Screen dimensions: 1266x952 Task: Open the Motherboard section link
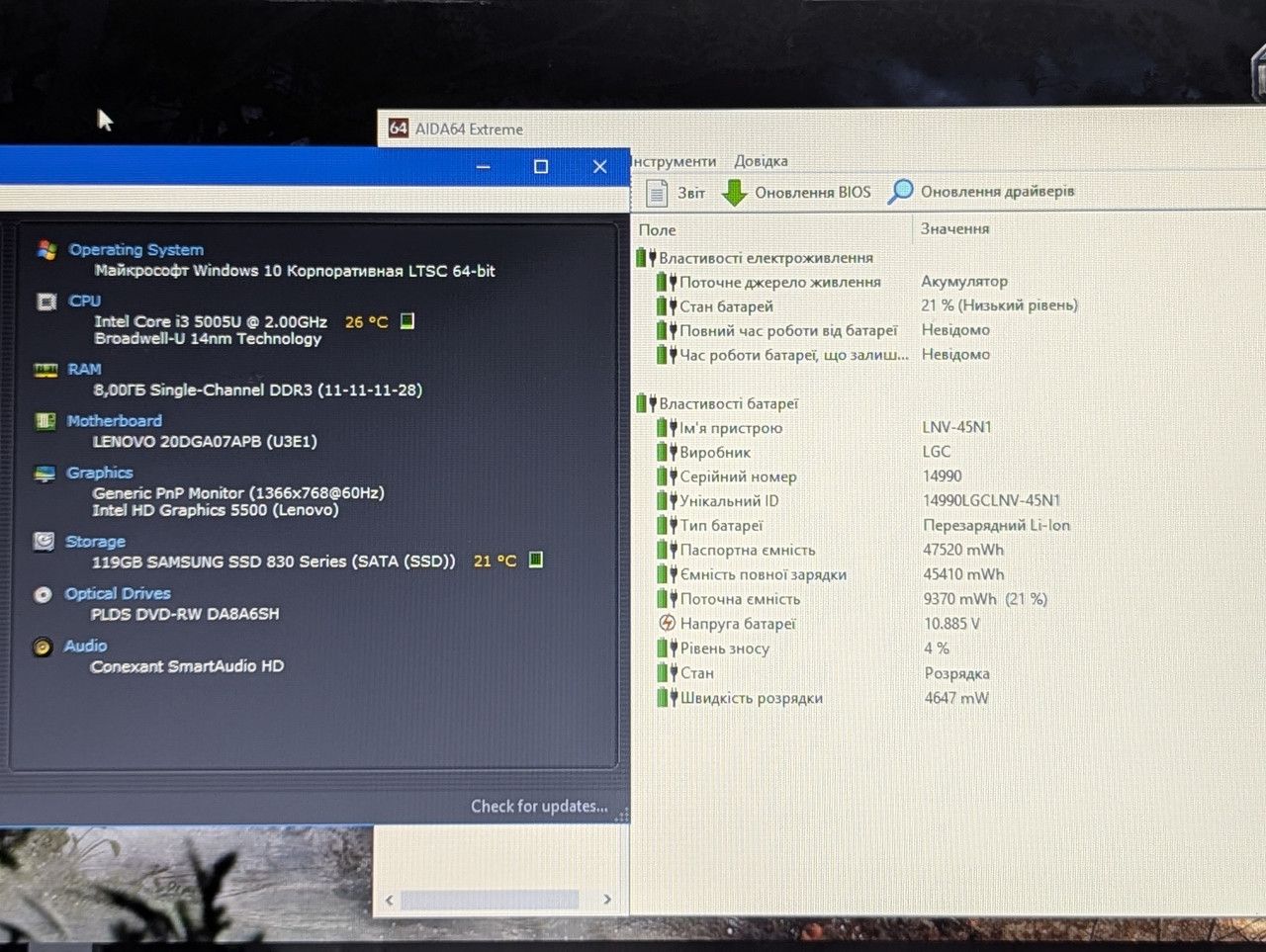[x=114, y=421]
